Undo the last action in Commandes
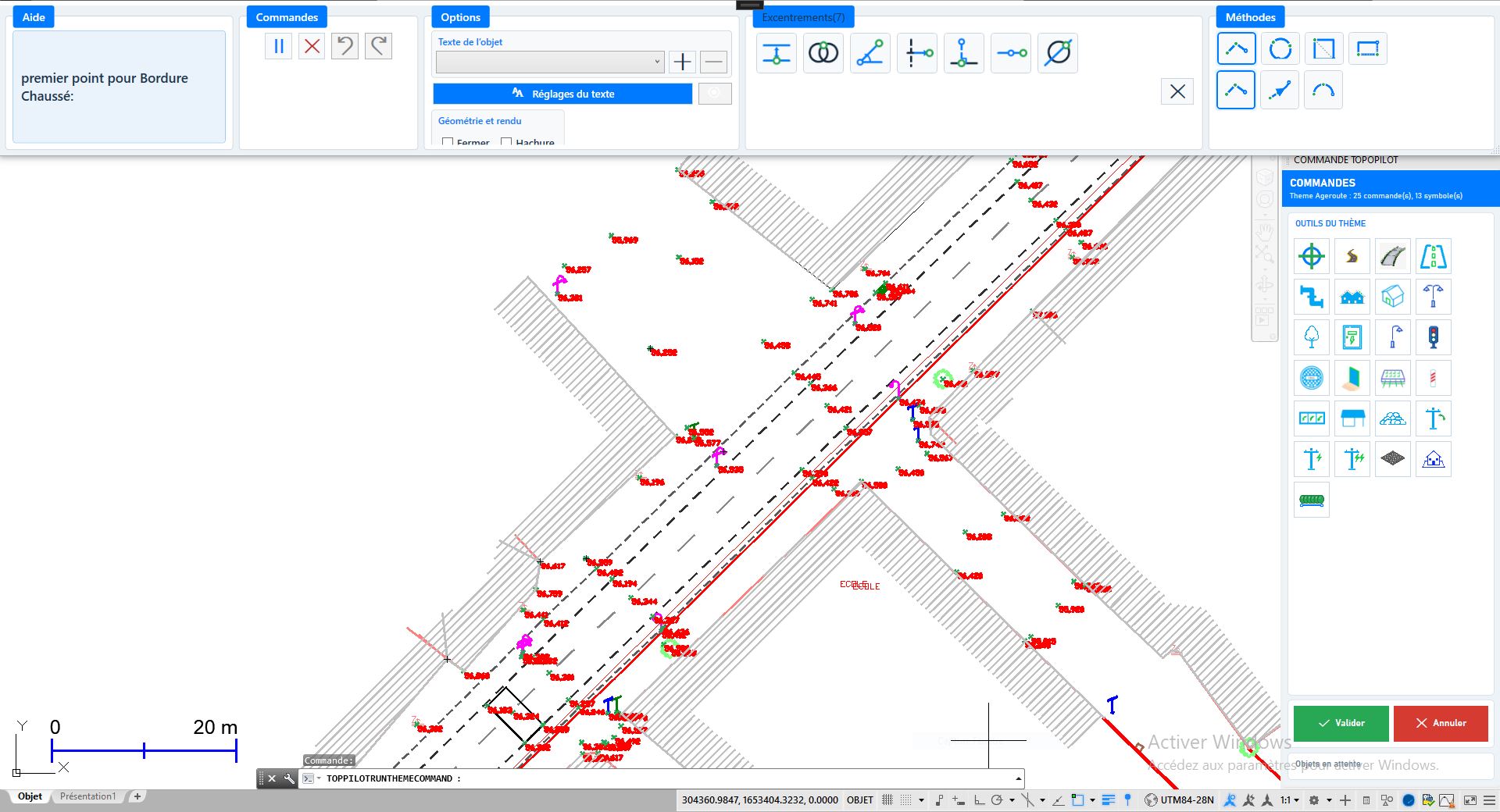Image resolution: width=1500 pixels, height=812 pixels. click(345, 46)
